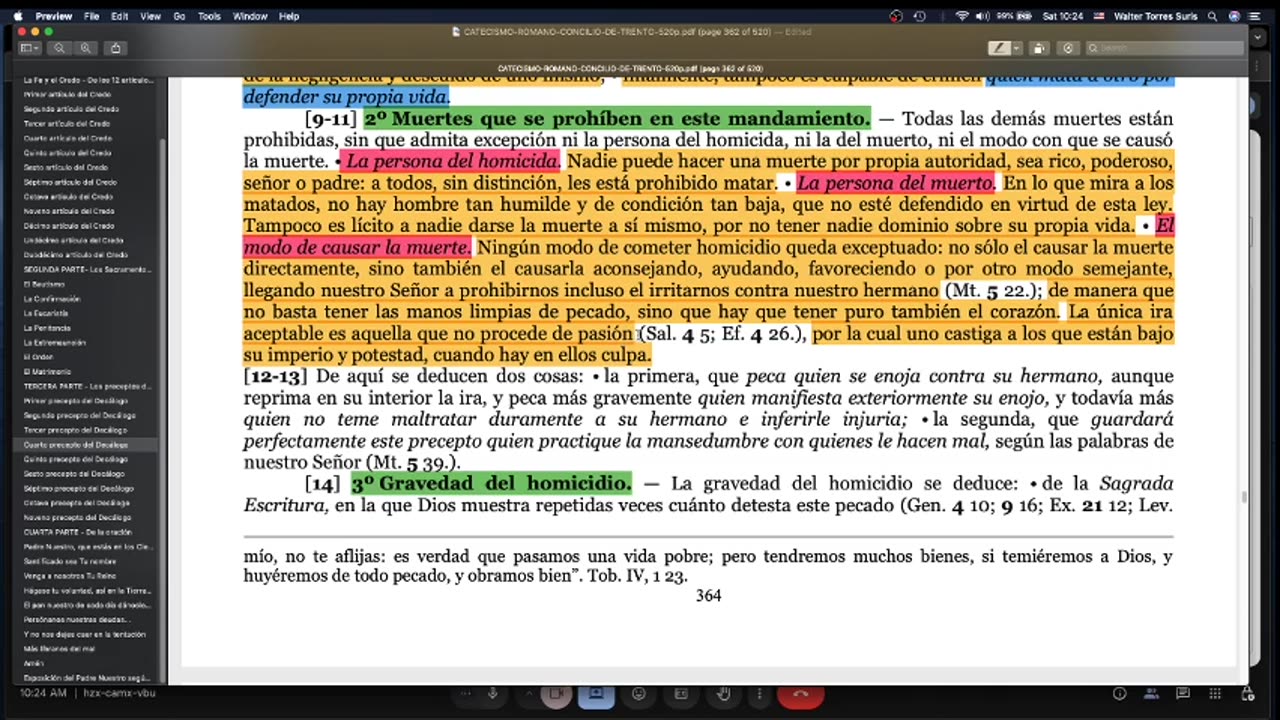
Task: Open the Go menu
Action: 180,16
